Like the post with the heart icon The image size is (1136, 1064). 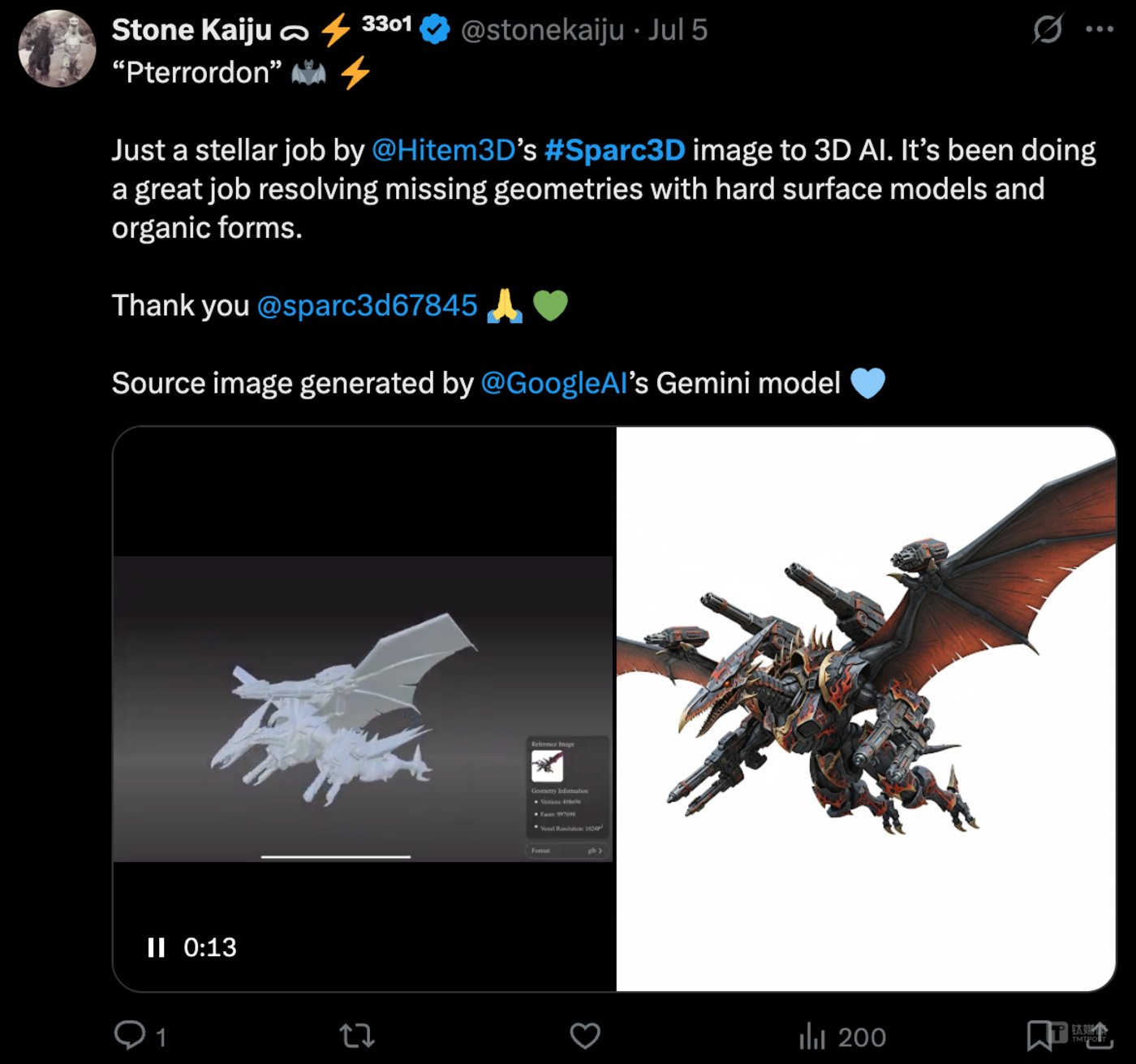(584, 1036)
